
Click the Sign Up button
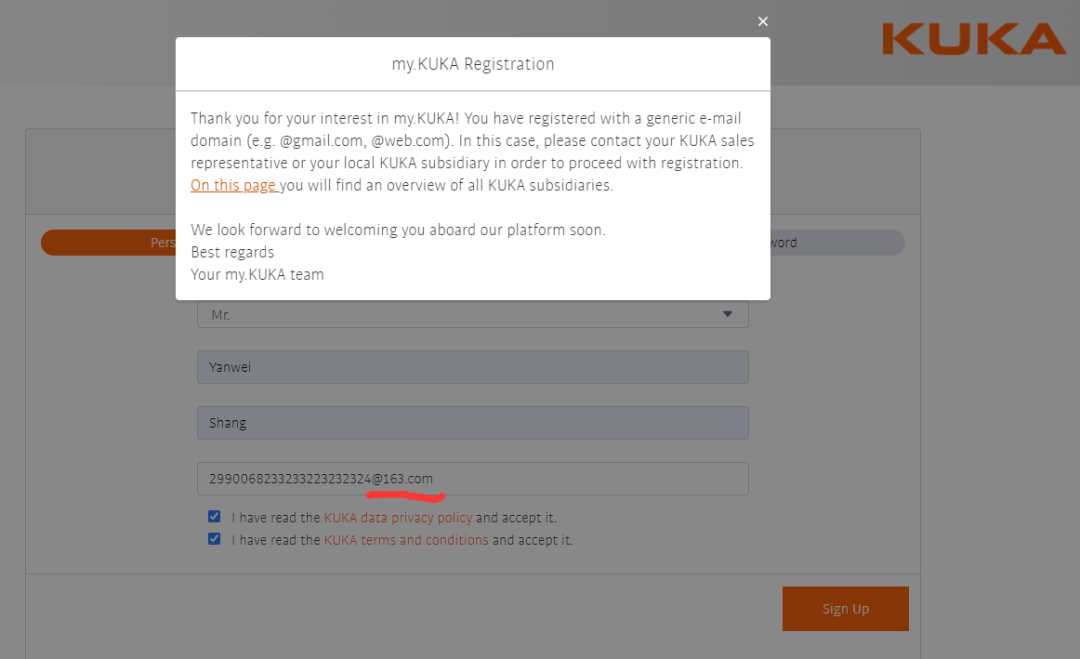[x=845, y=609]
